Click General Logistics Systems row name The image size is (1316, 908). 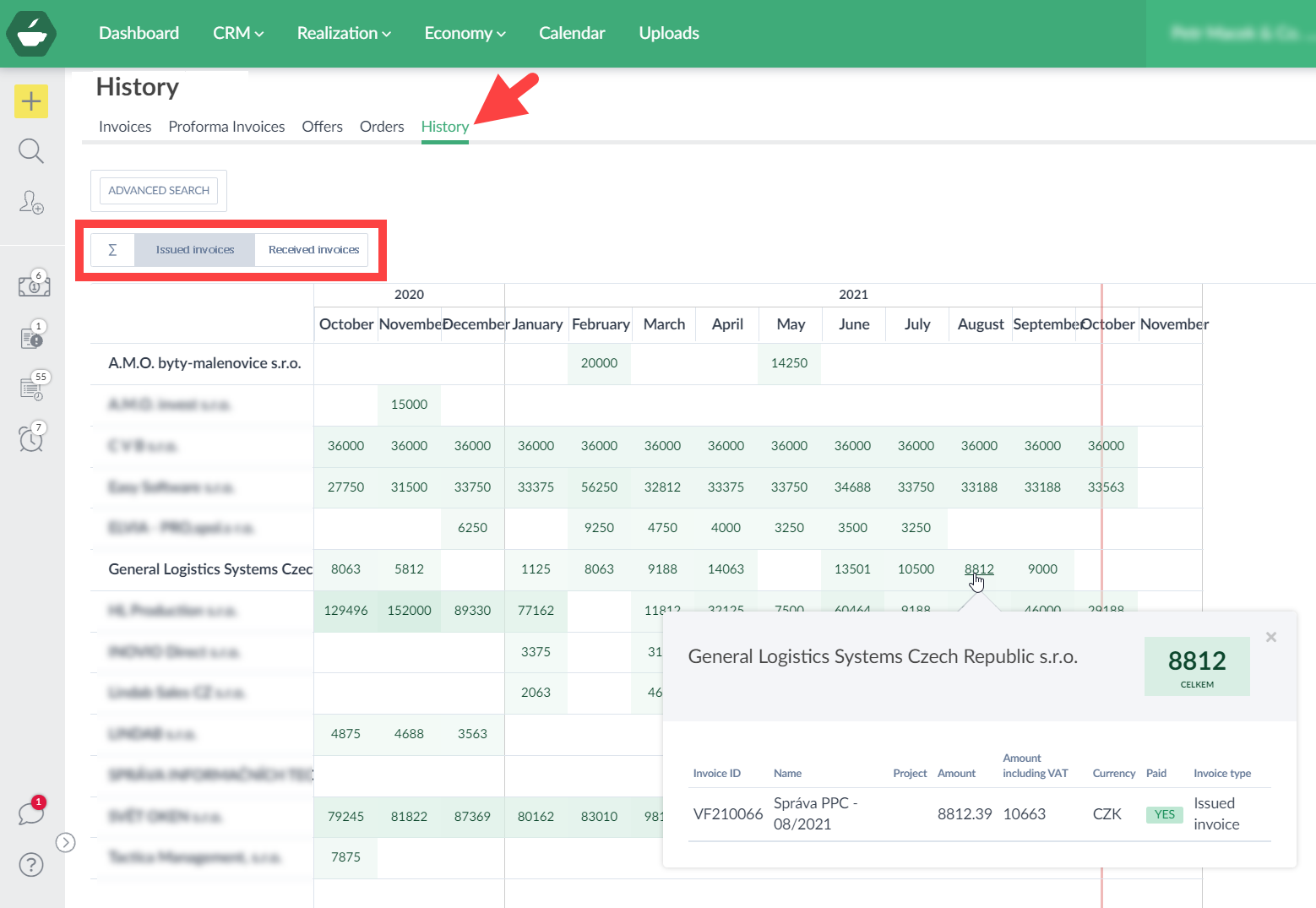210,569
